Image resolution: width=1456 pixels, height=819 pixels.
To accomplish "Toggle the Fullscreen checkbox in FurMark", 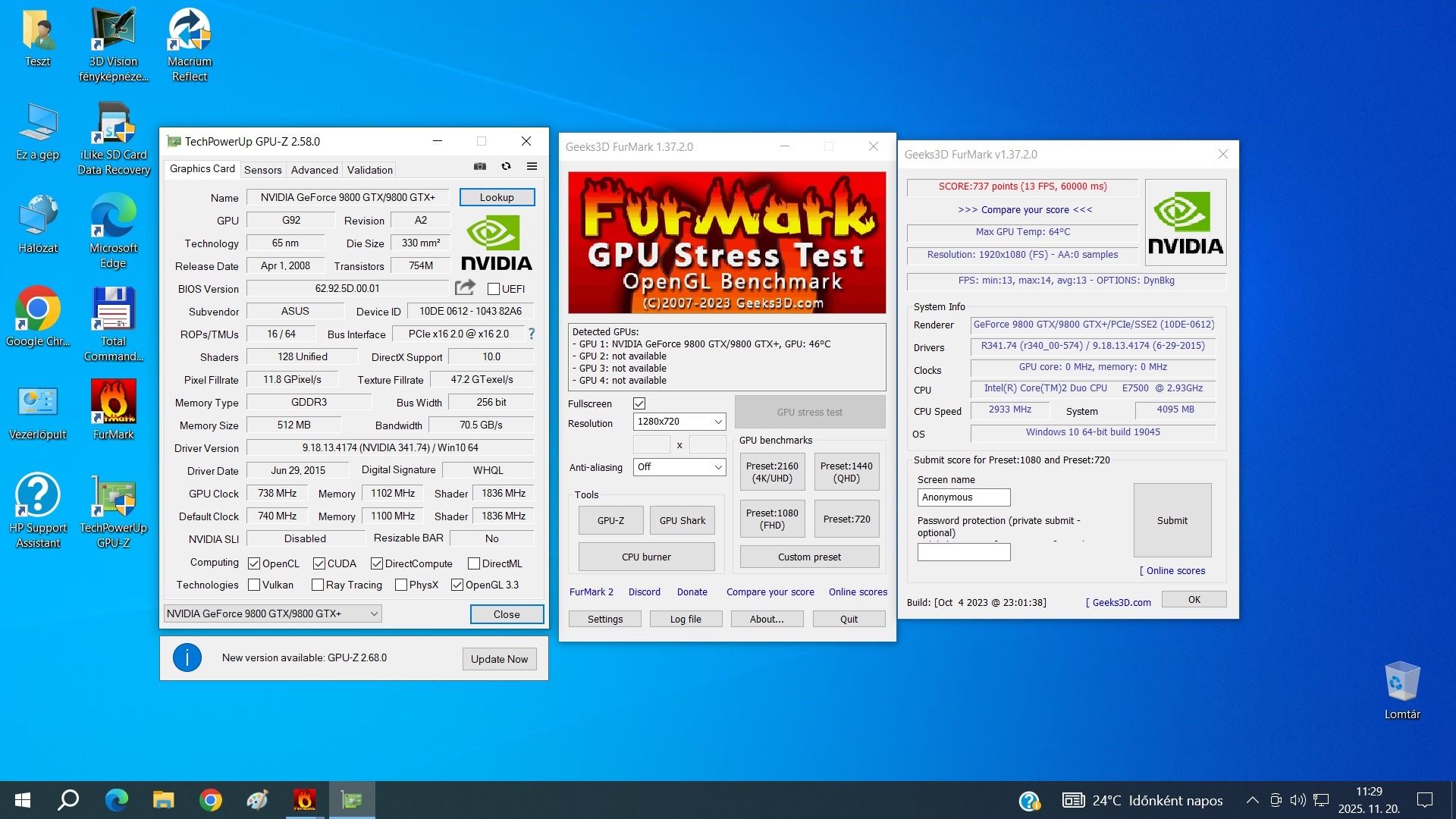I will (x=639, y=403).
